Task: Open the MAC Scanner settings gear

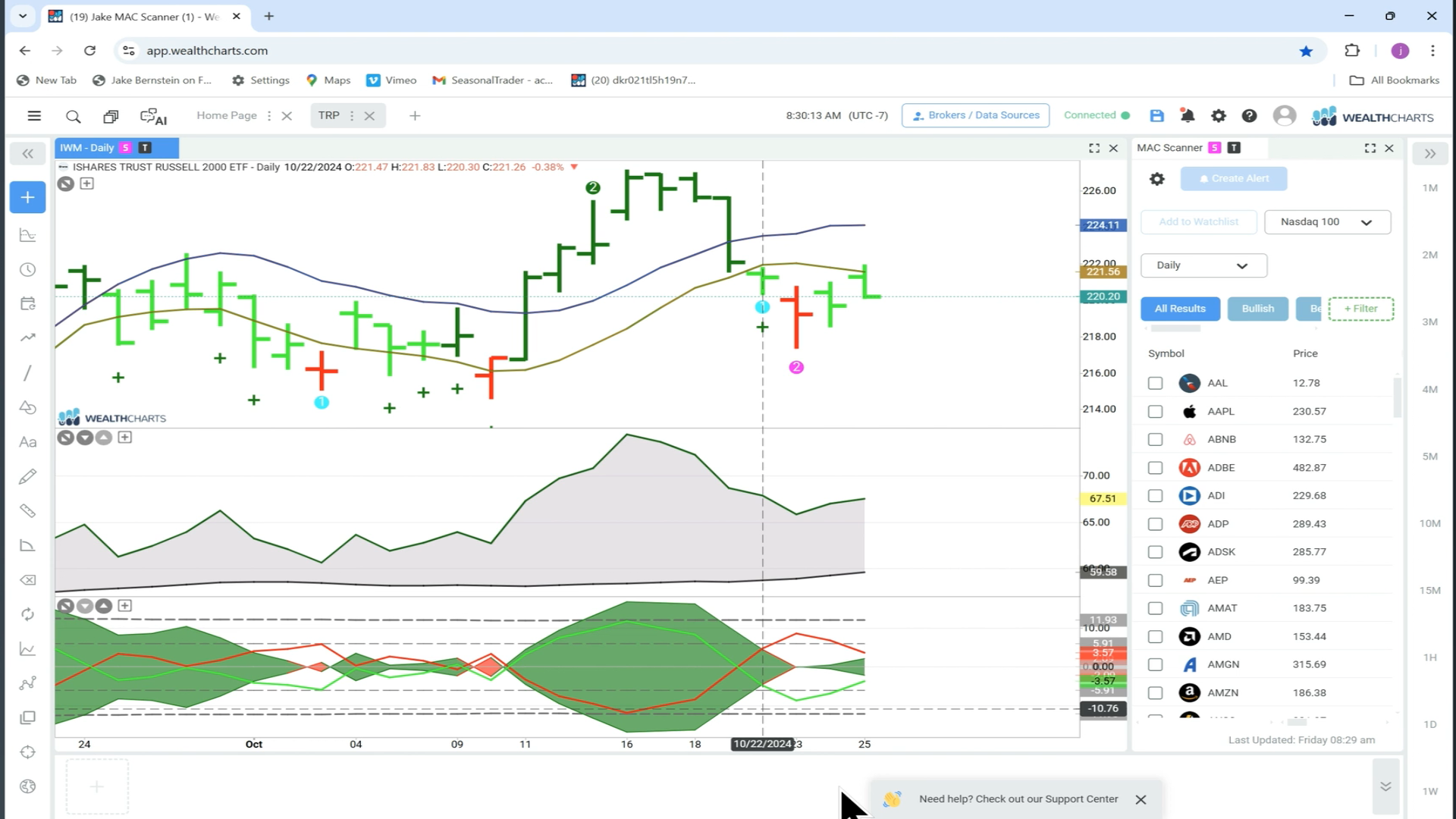Action: click(x=1156, y=179)
